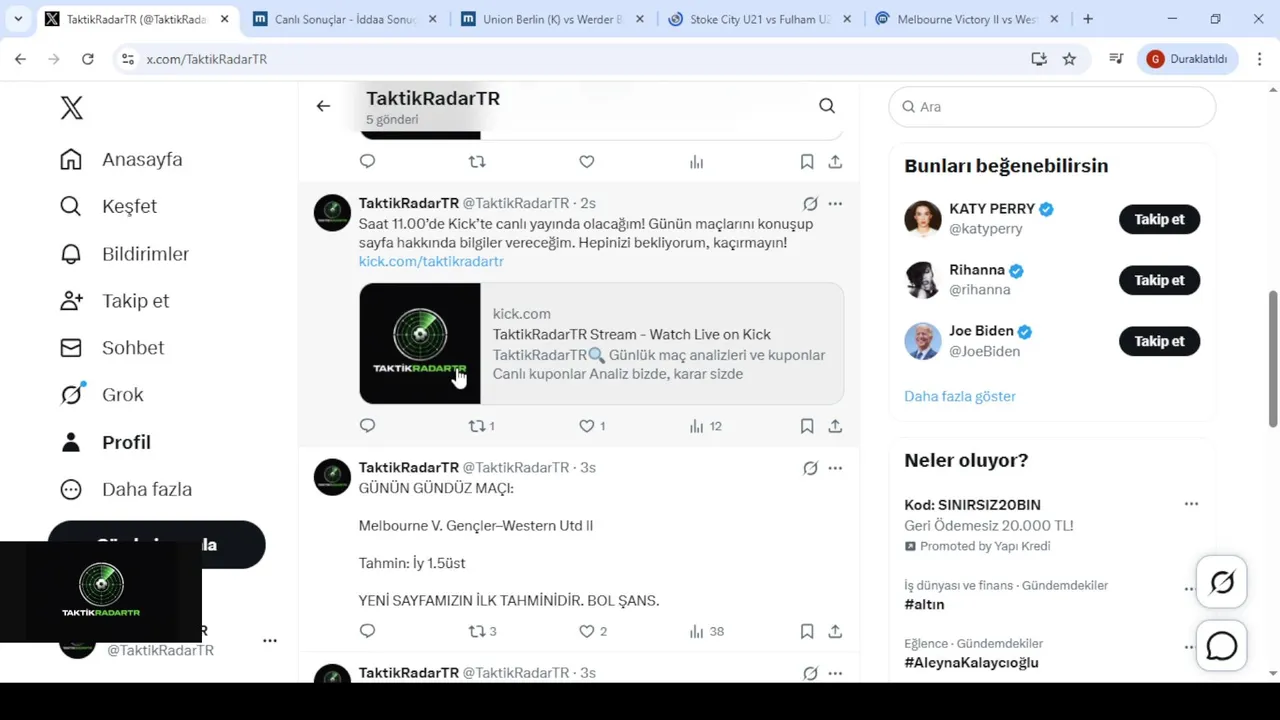The height and width of the screenshot is (720, 1280).
Task: Follow Rihanna with Takip et
Action: click(1159, 280)
